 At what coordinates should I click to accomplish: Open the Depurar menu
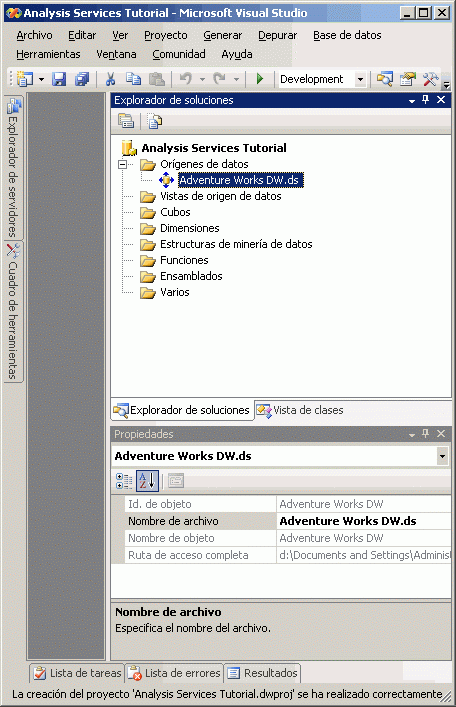tap(277, 35)
